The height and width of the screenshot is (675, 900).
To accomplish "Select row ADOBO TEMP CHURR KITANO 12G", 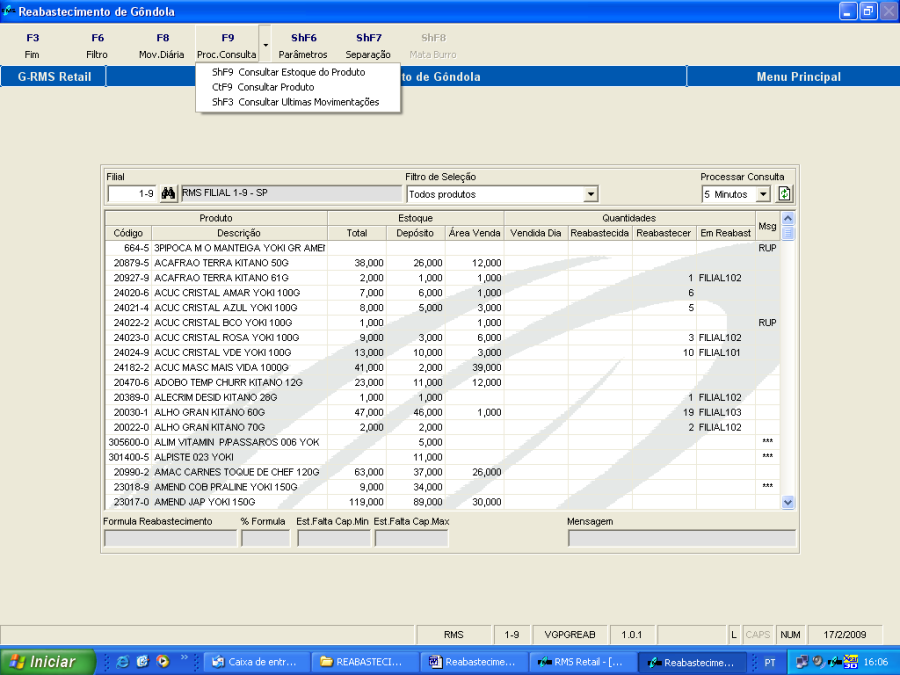I will (x=442, y=382).
